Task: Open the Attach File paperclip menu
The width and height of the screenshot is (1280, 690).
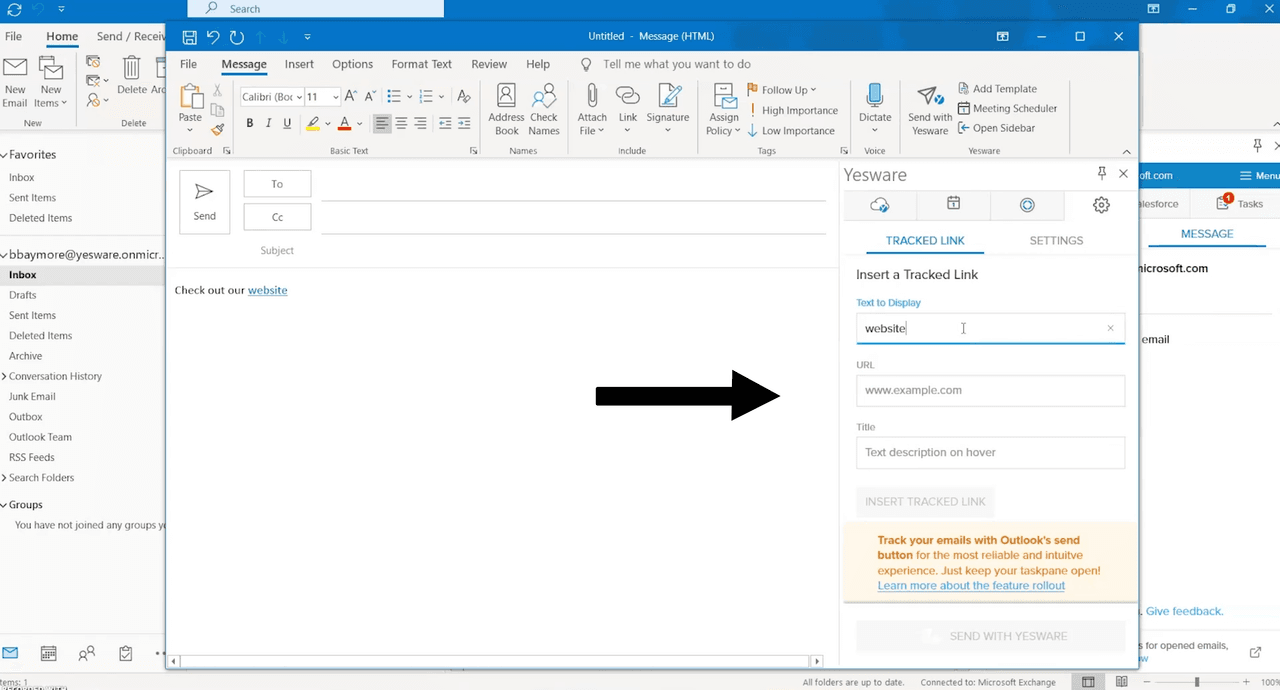Action: point(592,109)
